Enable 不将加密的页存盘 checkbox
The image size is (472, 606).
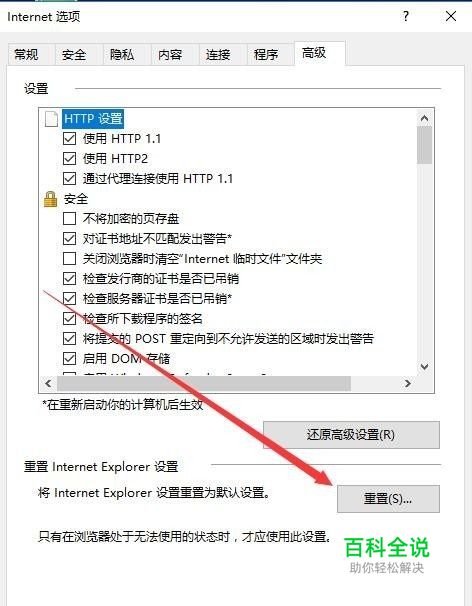[x=69, y=218]
